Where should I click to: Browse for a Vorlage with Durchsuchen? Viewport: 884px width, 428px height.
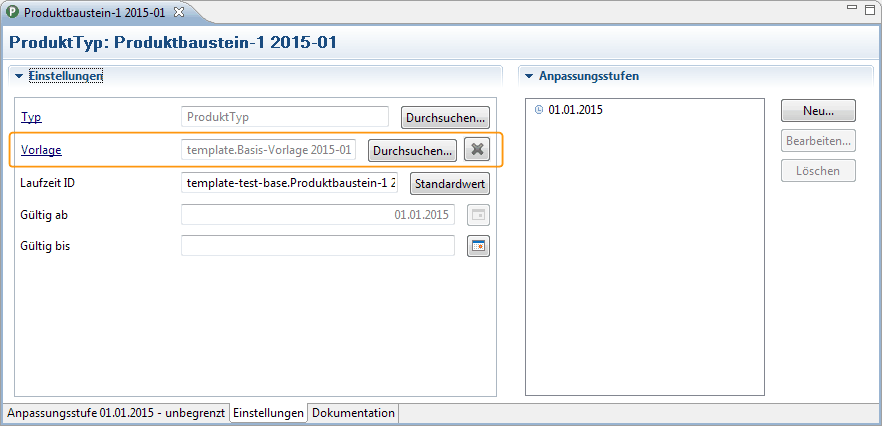(412, 150)
